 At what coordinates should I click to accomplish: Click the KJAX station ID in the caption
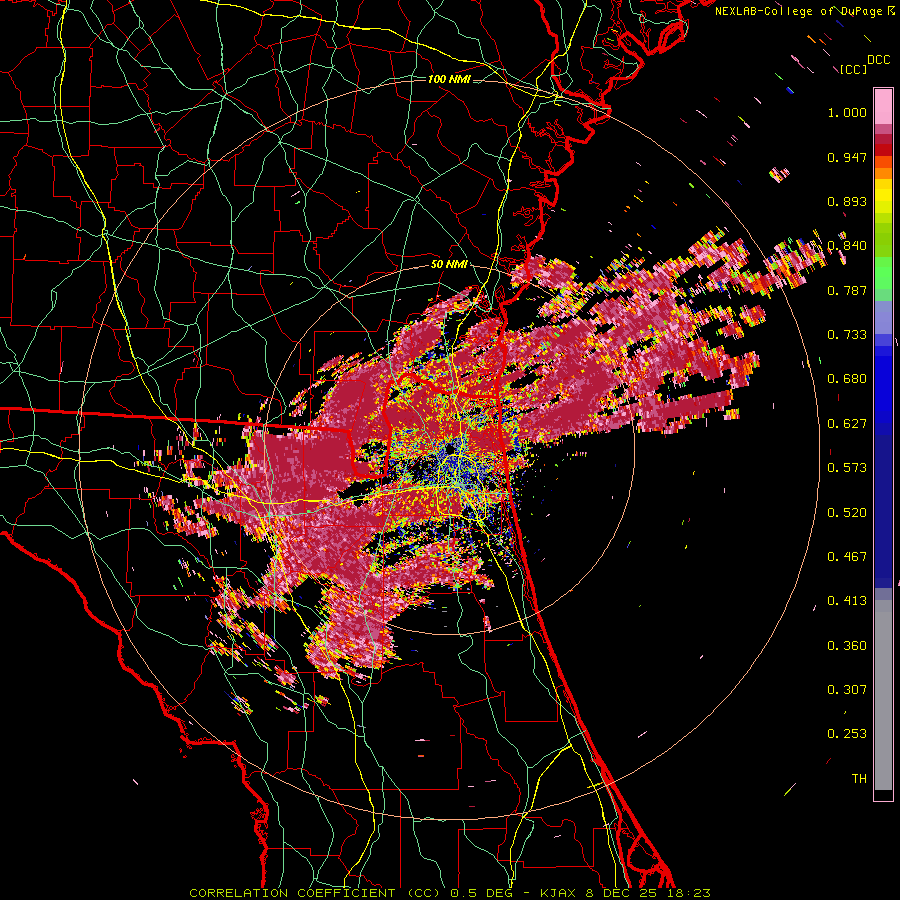[x=558, y=893]
